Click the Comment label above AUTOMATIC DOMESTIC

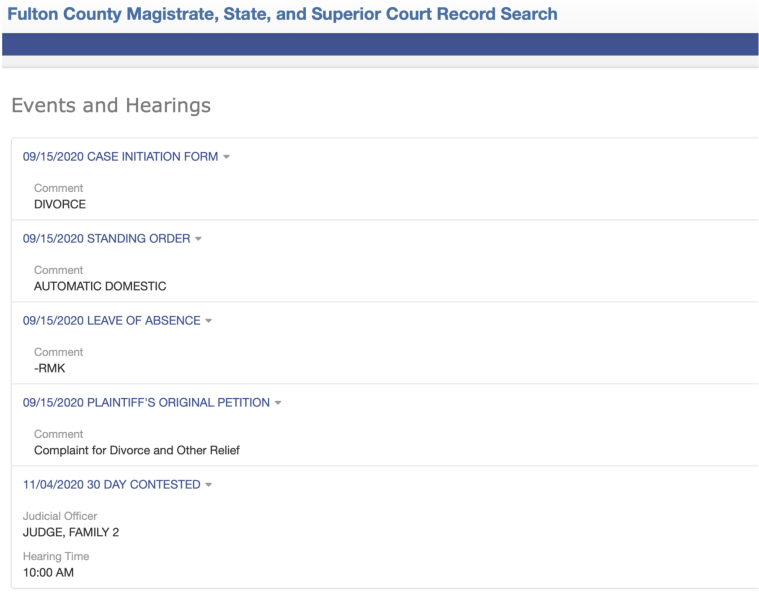pyautogui.click(x=58, y=270)
